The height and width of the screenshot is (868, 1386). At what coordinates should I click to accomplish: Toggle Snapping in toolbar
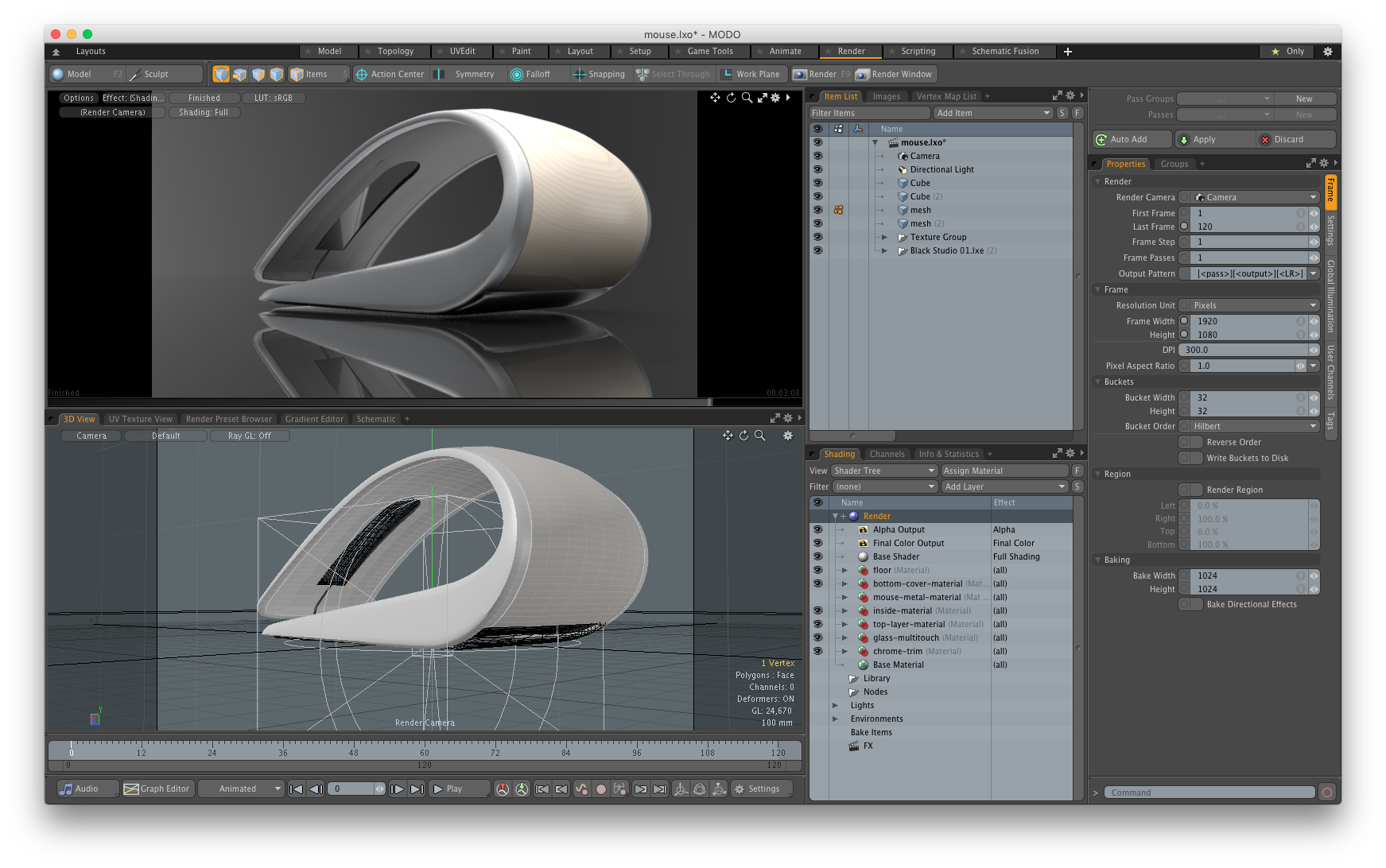coord(600,74)
